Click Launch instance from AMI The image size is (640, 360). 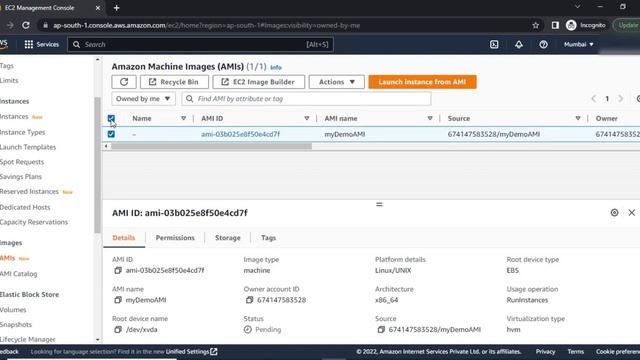click(422, 82)
